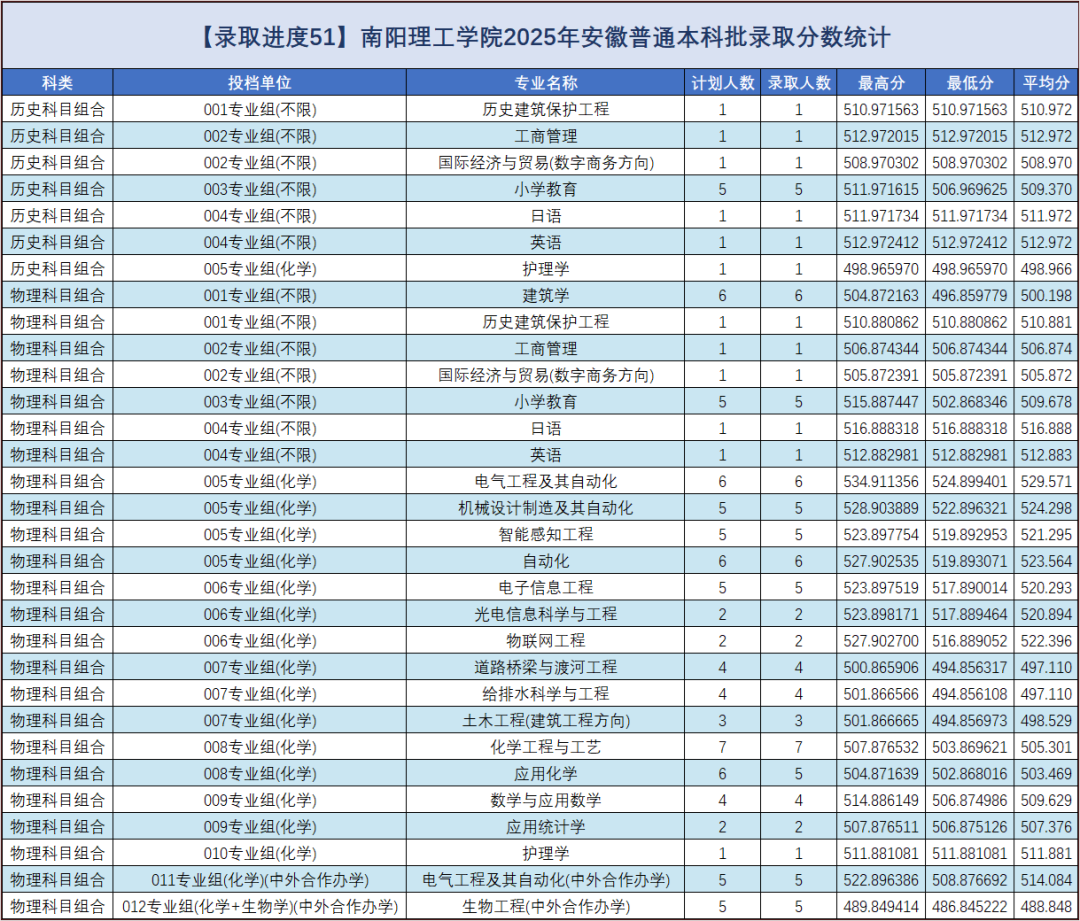Screen dimensions: 1080x921
Task: Select the 数学与应用数学 cell
Action: tap(546, 800)
